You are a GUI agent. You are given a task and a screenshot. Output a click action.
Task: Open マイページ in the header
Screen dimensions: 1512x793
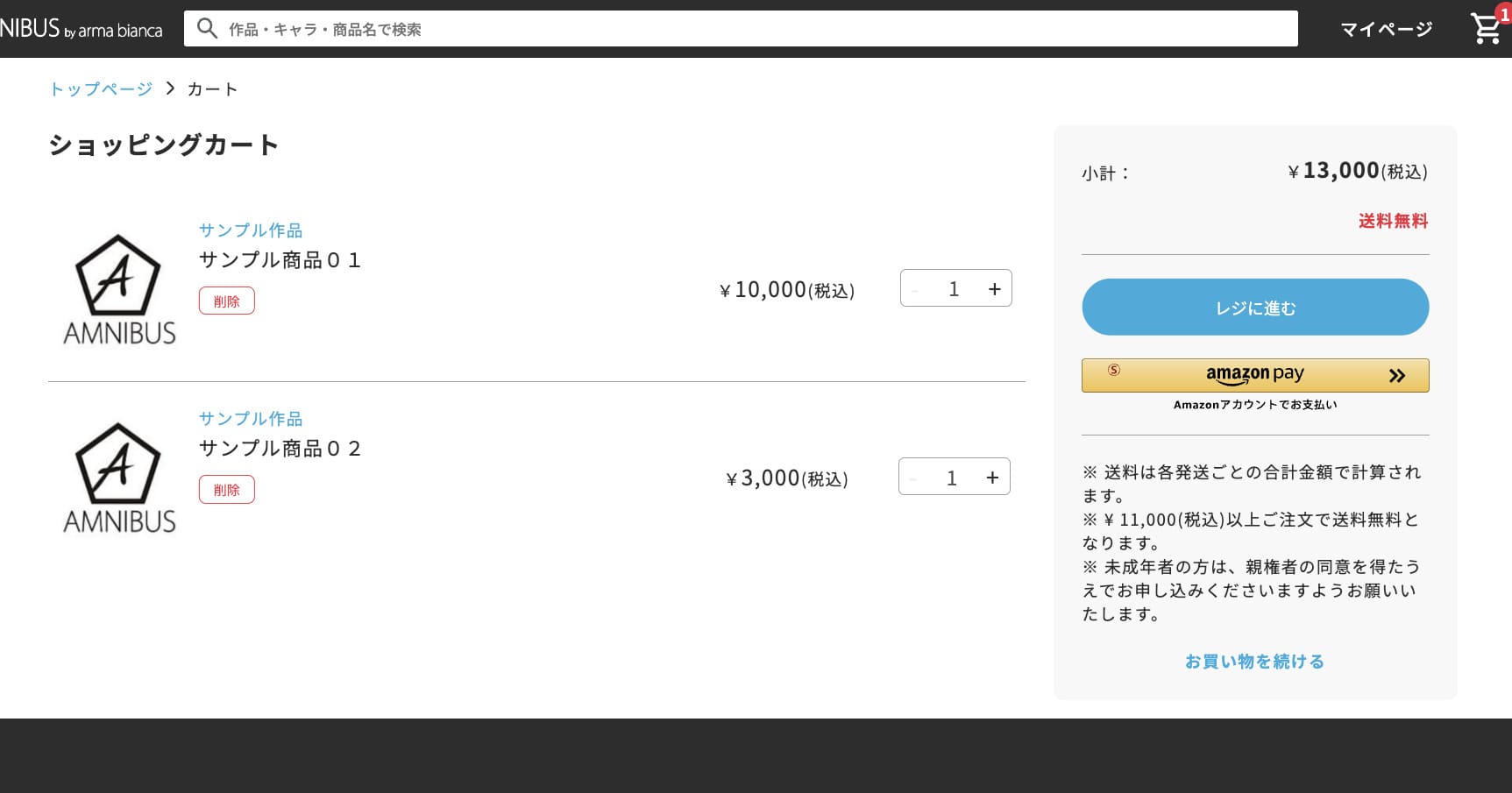click(x=1386, y=30)
